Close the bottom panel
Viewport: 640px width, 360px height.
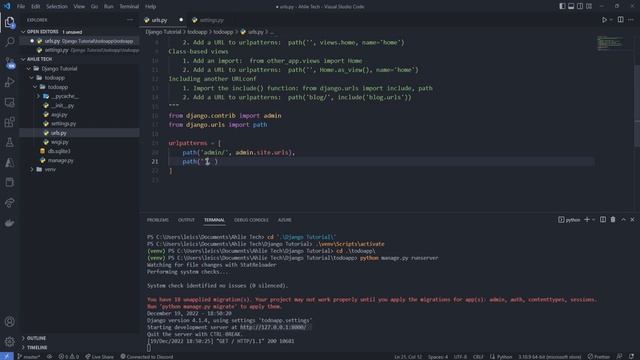632,220
